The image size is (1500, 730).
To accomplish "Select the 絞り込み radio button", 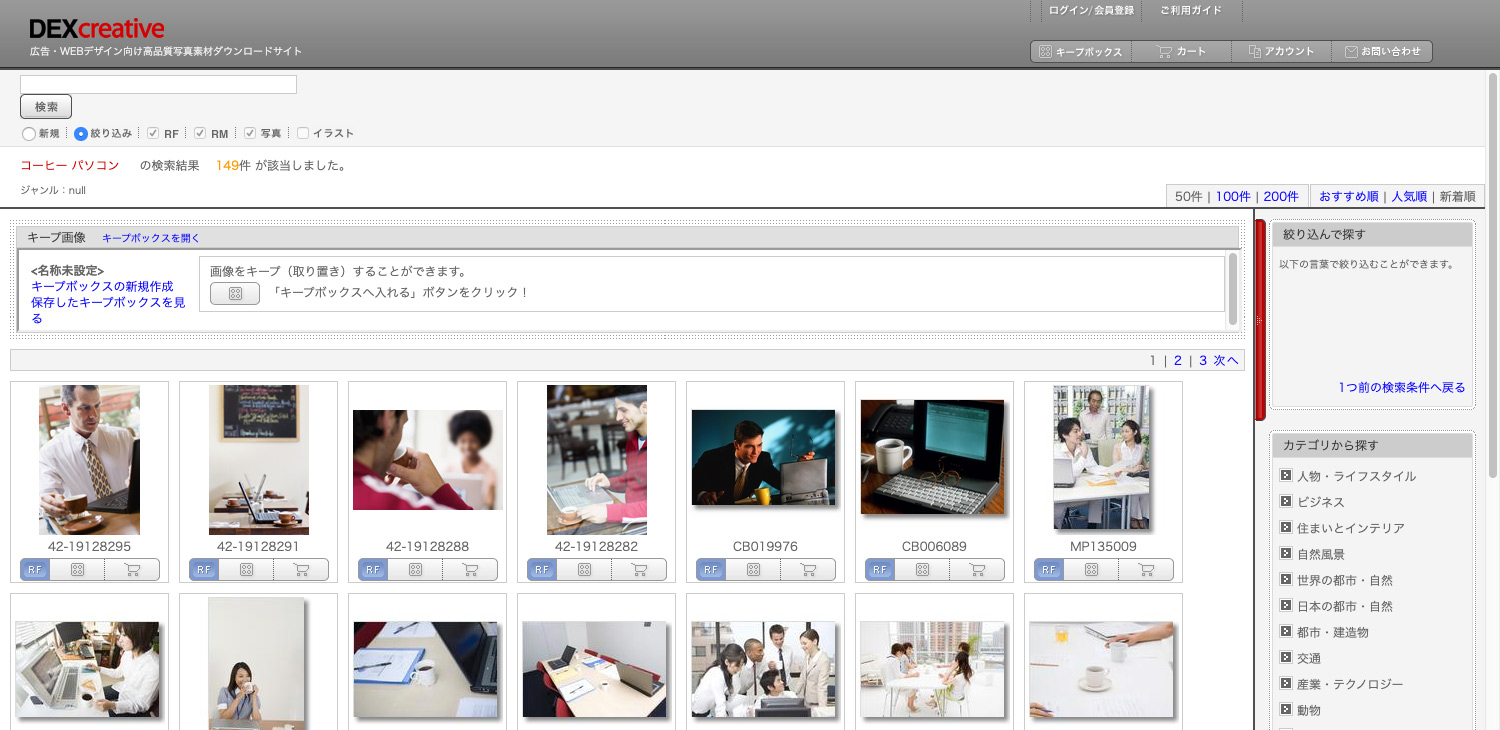I will point(81,133).
